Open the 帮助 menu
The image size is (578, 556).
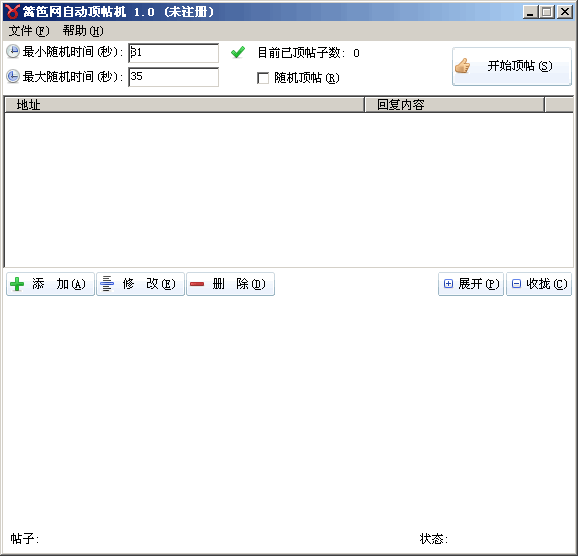[83, 31]
